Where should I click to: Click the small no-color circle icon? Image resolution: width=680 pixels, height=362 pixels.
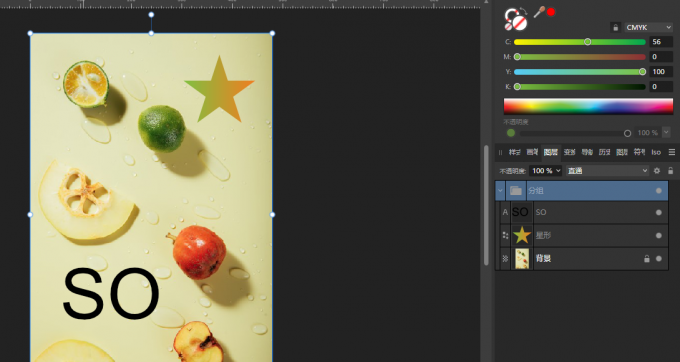tap(508, 27)
